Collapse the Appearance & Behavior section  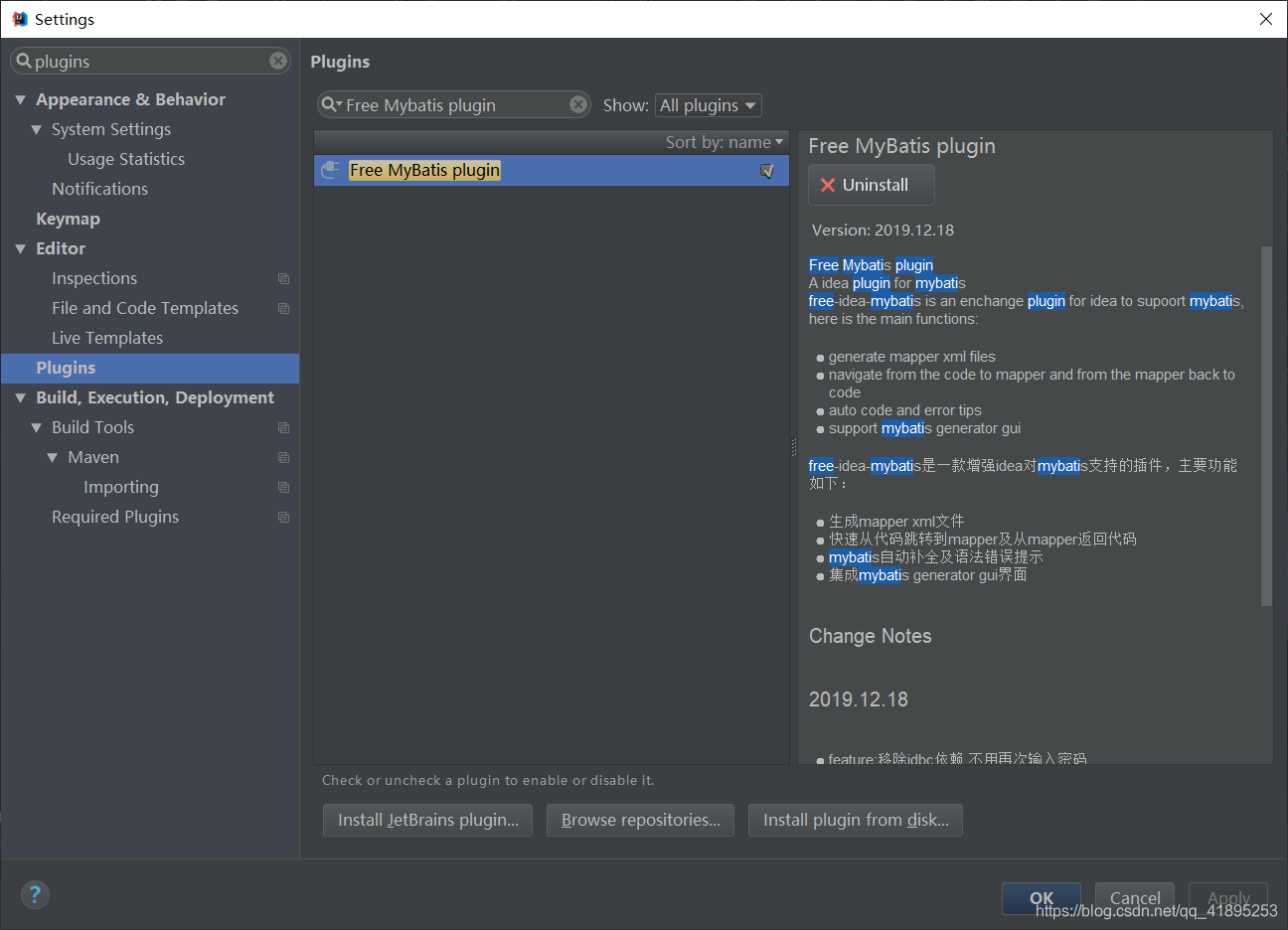click(x=20, y=99)
